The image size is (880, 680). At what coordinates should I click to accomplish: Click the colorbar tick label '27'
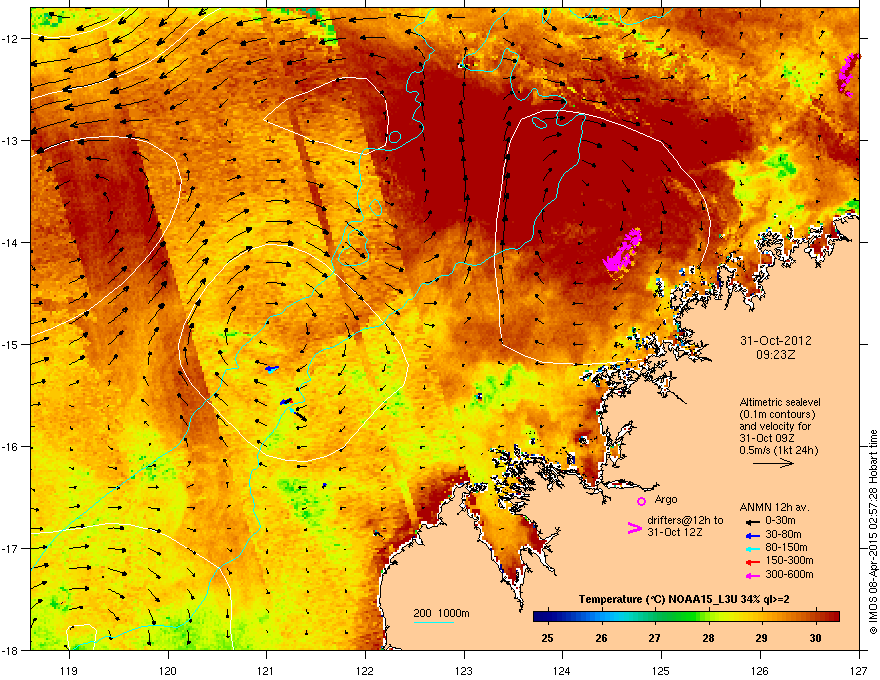click(654, 638)
